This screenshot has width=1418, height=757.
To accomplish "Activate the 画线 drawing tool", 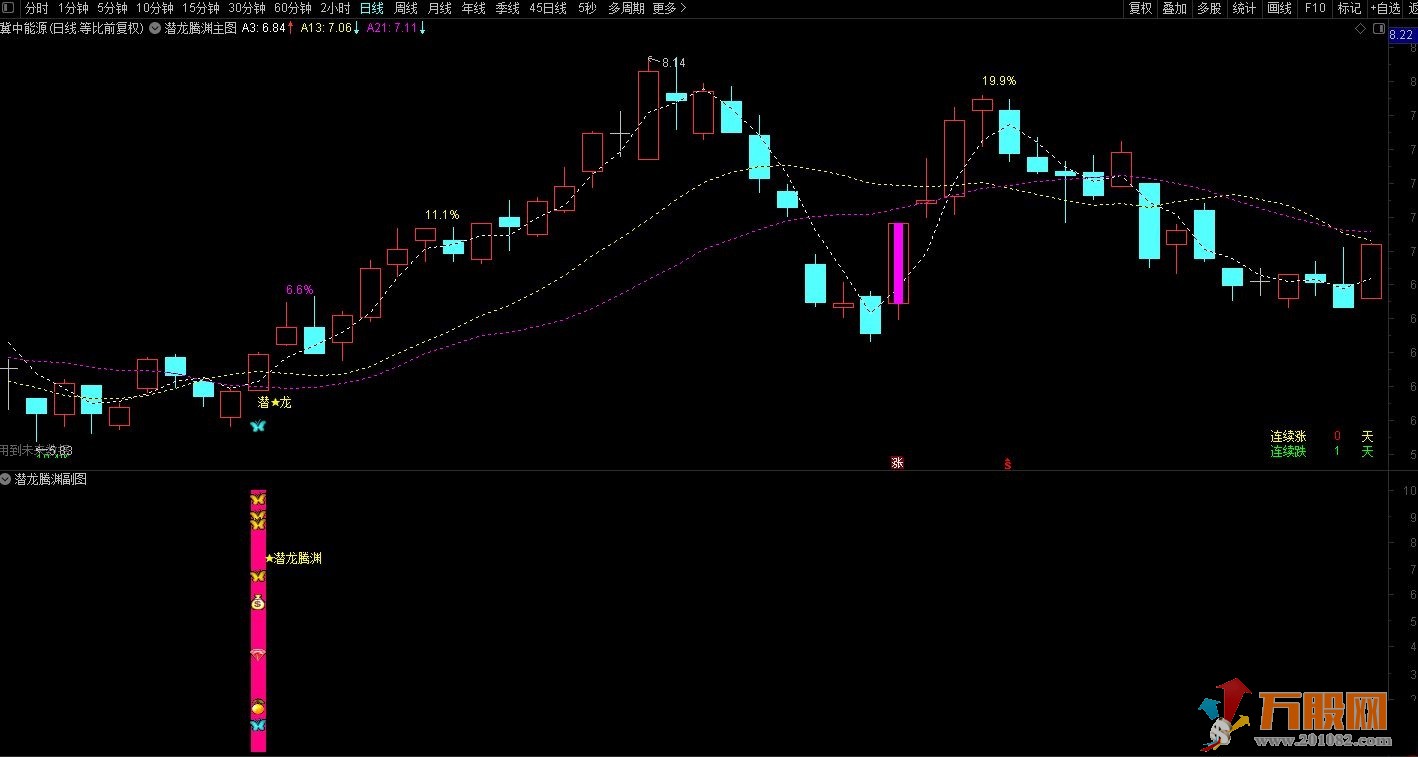I will pyautogui.click(x=1279, y=8).
